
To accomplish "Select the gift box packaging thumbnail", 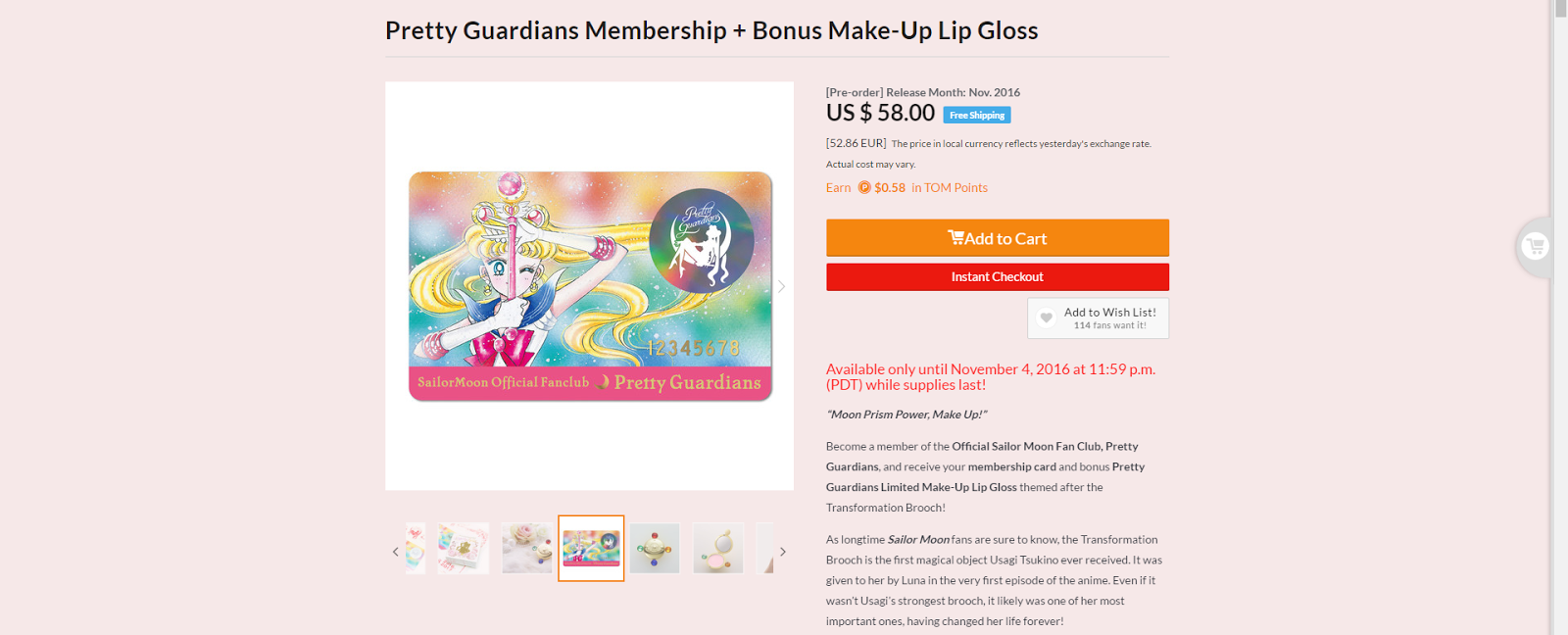I will [464, 548].
